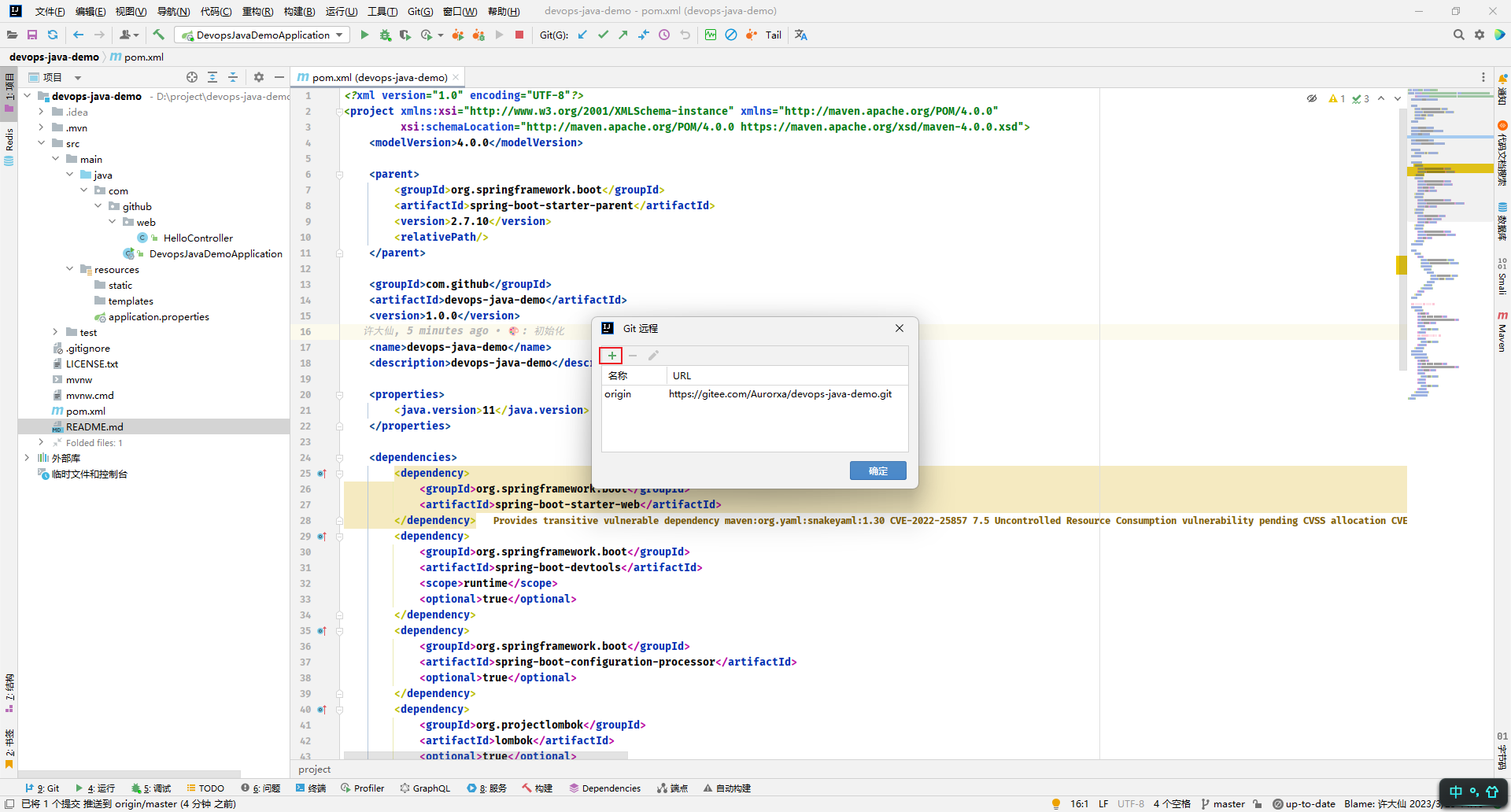Click Collapse All icon in project panel
Image resolution: width=1511 pixels, height=812 pixels.
pyautogui.click(x=233, y=77)
